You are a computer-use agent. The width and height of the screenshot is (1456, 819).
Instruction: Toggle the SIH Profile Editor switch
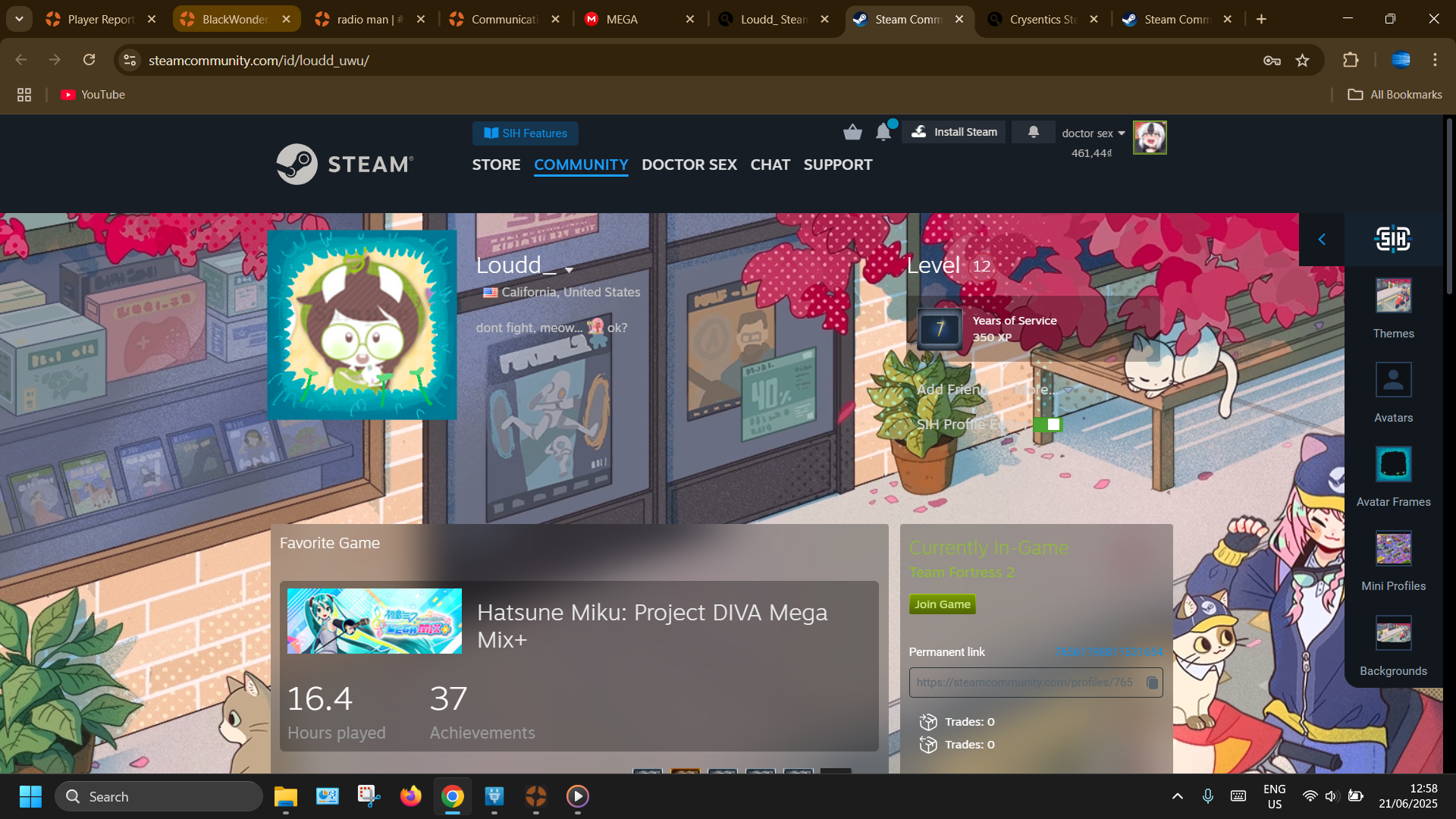point(1047,424)
